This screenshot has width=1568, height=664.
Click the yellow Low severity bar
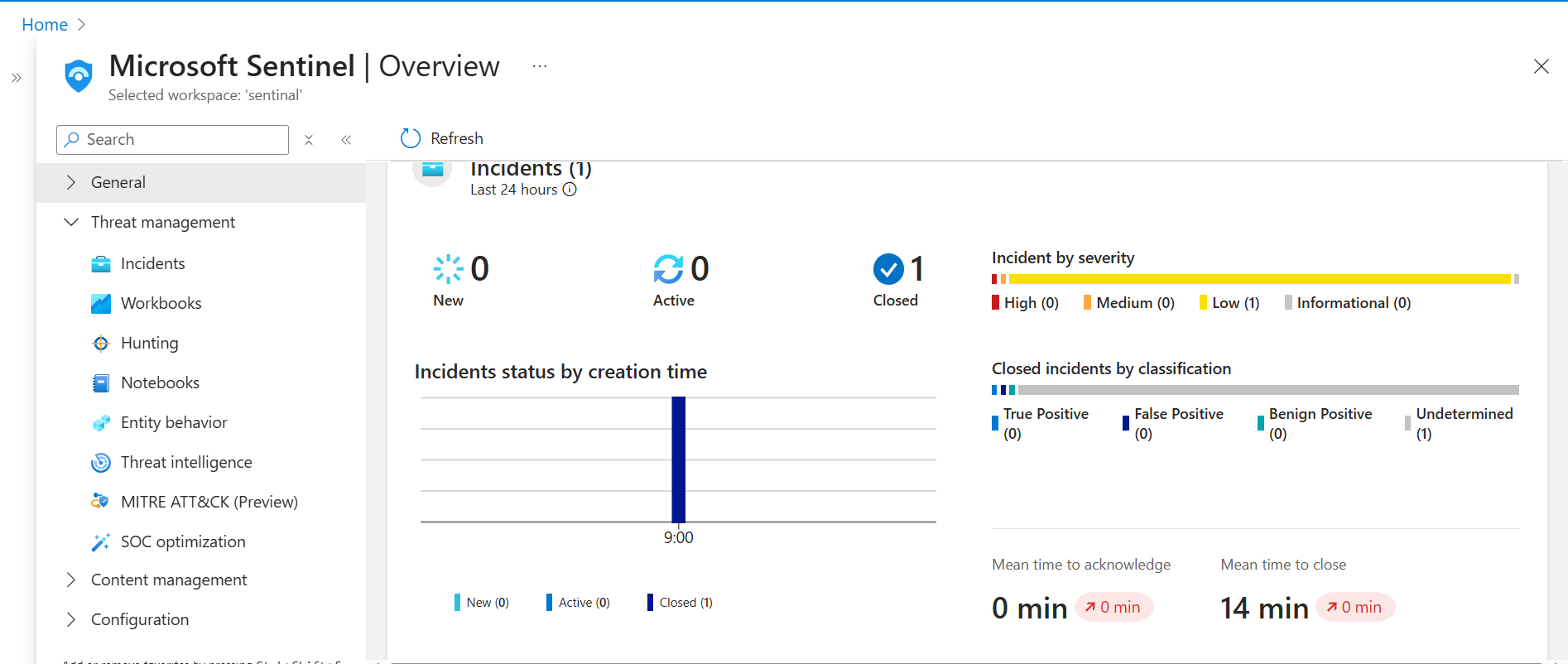coord(1259,279)
